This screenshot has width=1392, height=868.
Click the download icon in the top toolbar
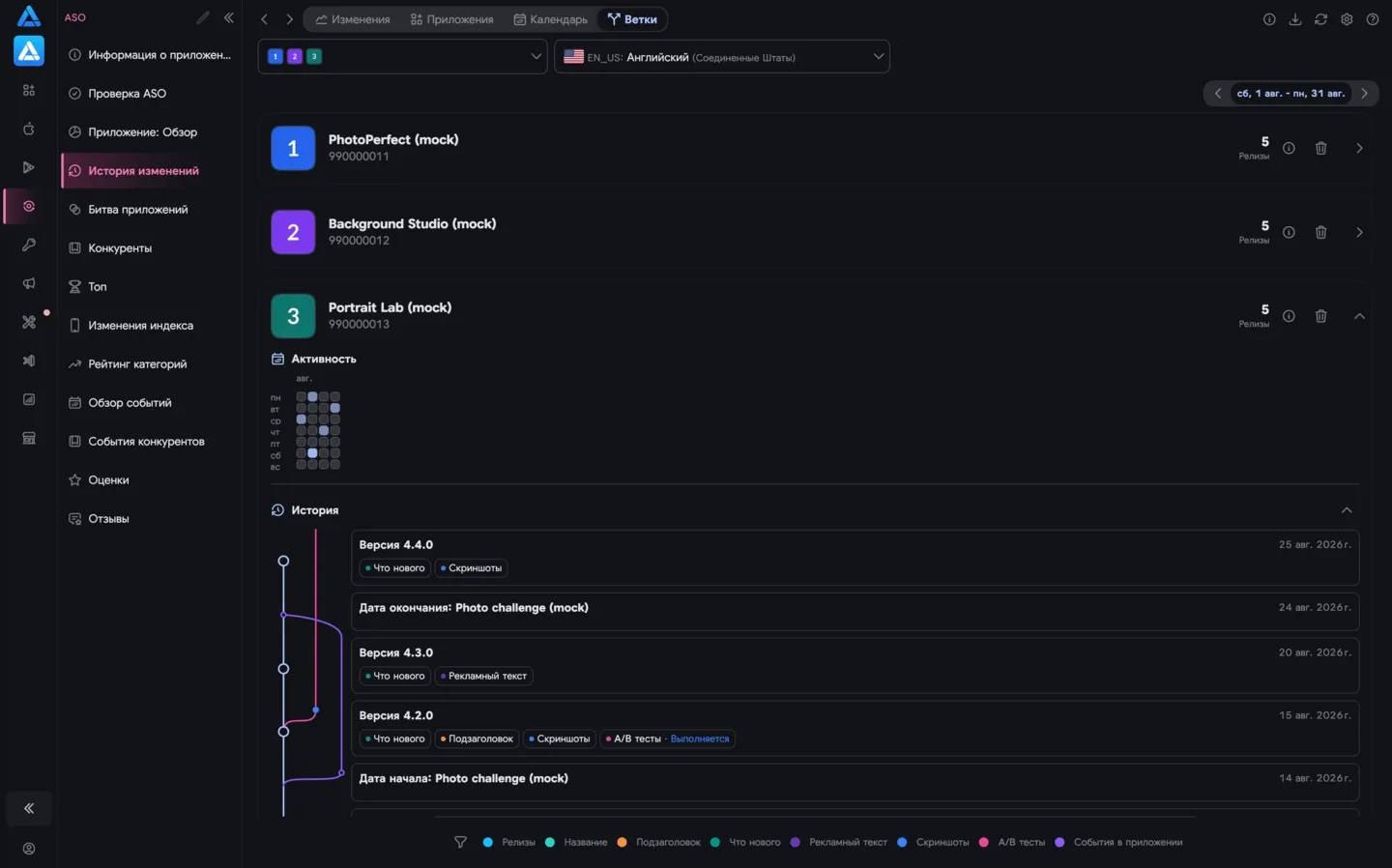1295,19
